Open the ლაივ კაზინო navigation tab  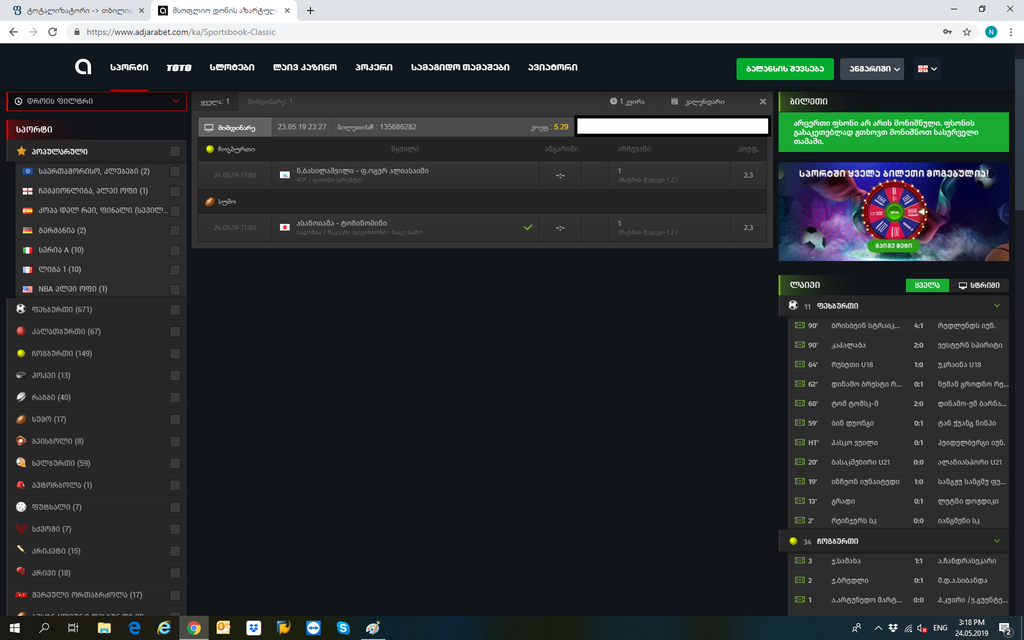tap(305, 67)
